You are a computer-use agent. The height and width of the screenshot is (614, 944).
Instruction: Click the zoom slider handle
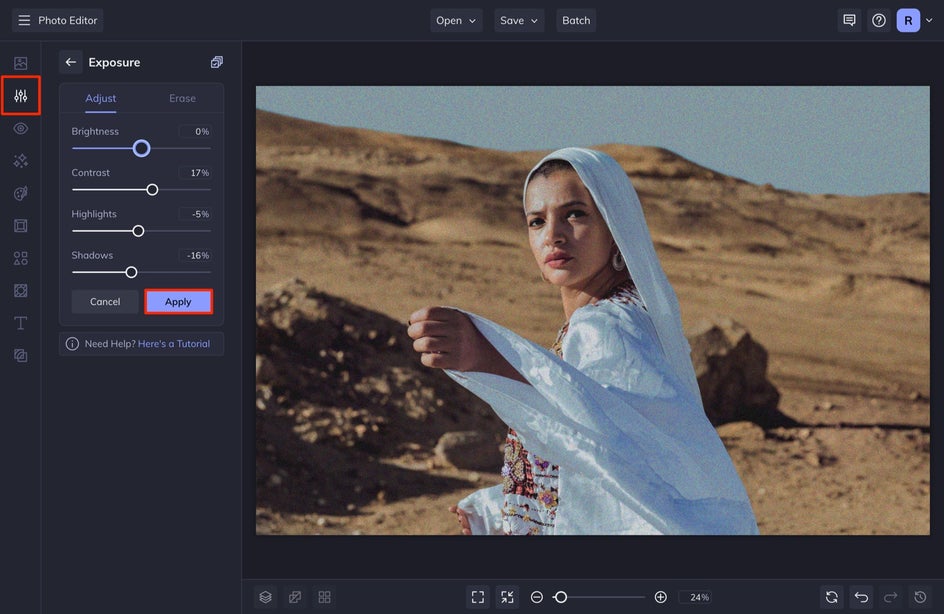pyautogui.click(x=560, y=597)
